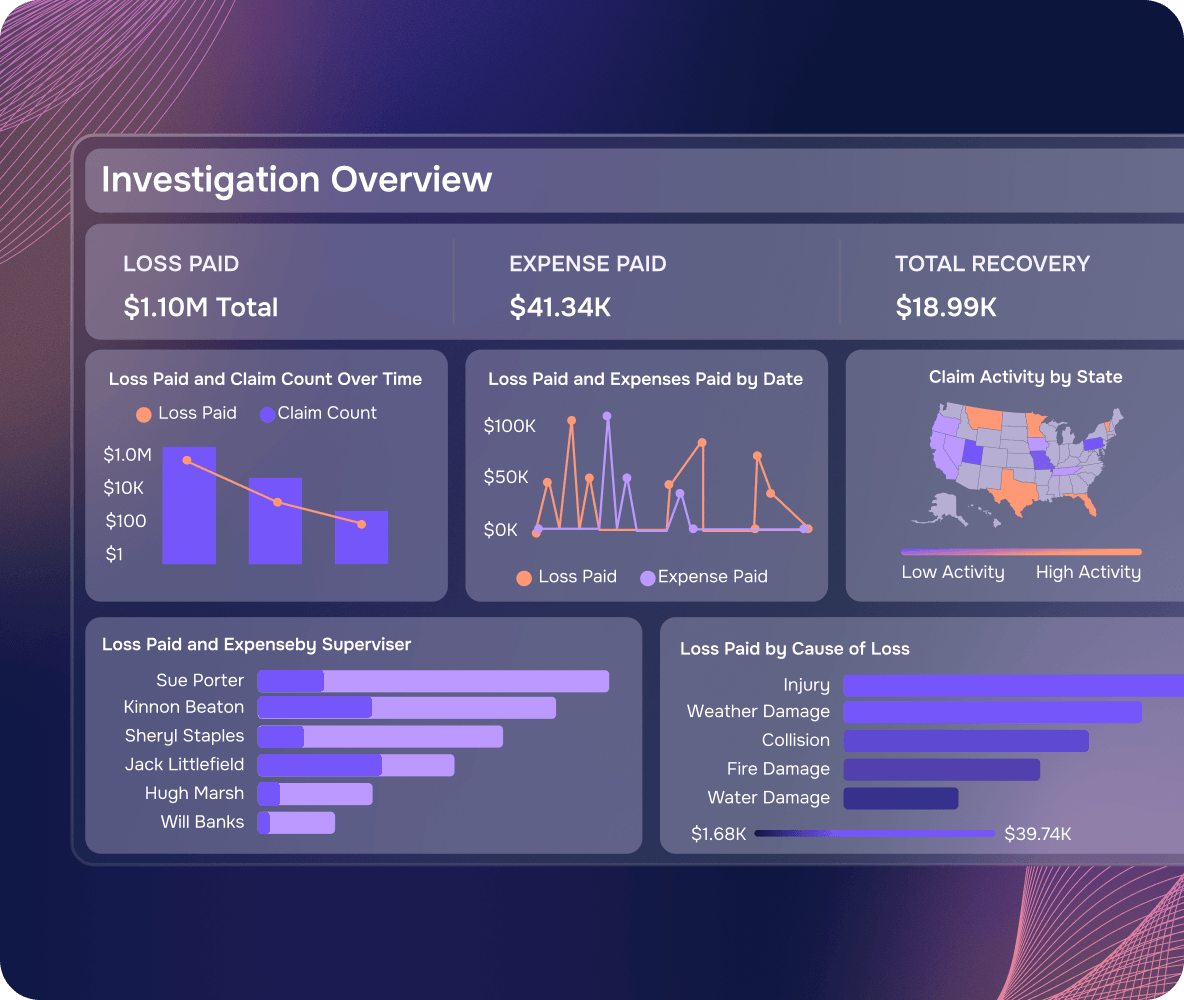Click the $50K axis label in date chart
1184x1000 pixels.
click(506, 477)
